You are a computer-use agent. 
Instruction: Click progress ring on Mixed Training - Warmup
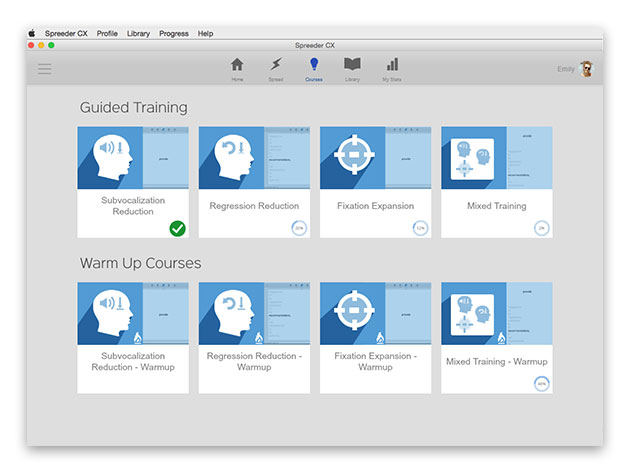542,383
